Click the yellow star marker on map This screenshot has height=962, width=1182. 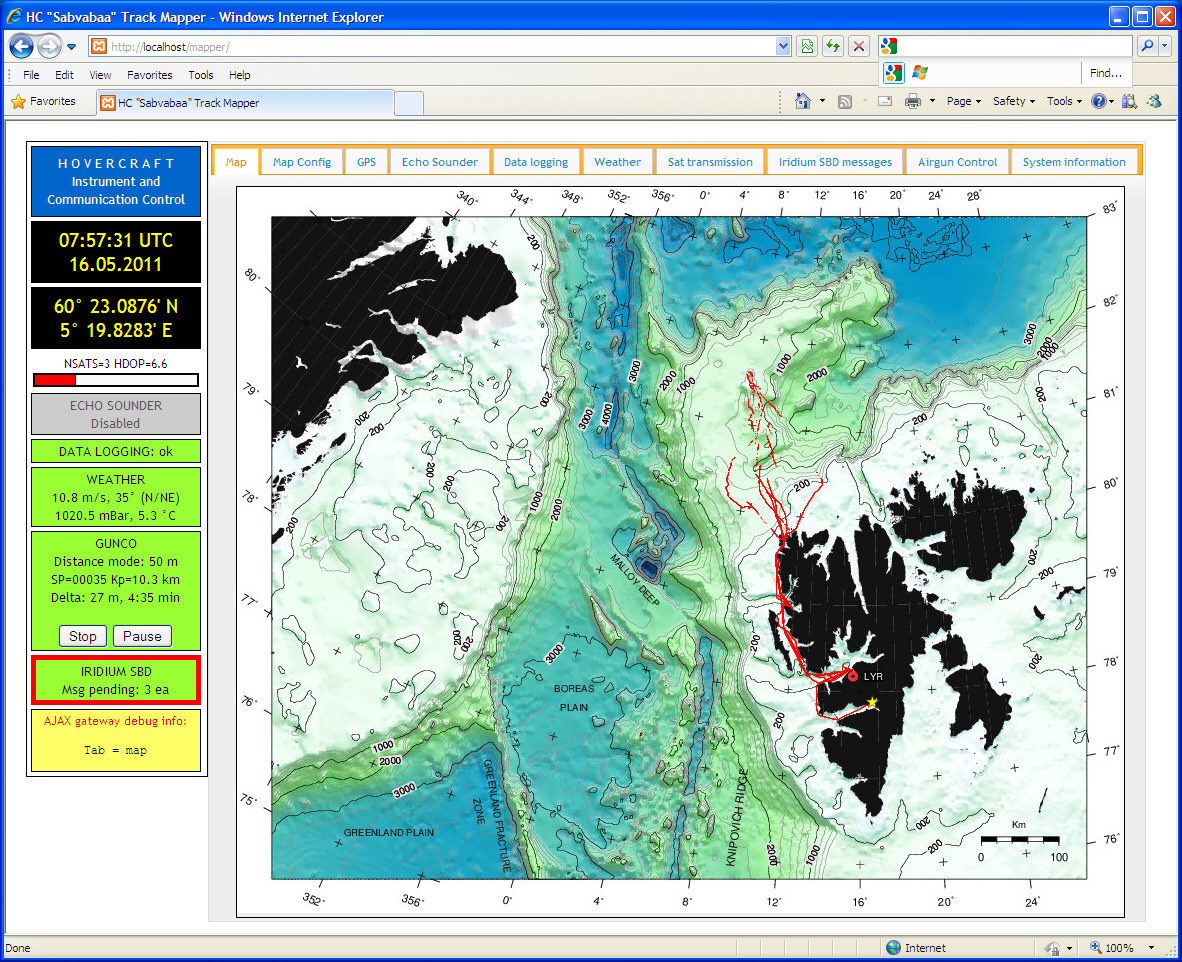tap(872, 702)
